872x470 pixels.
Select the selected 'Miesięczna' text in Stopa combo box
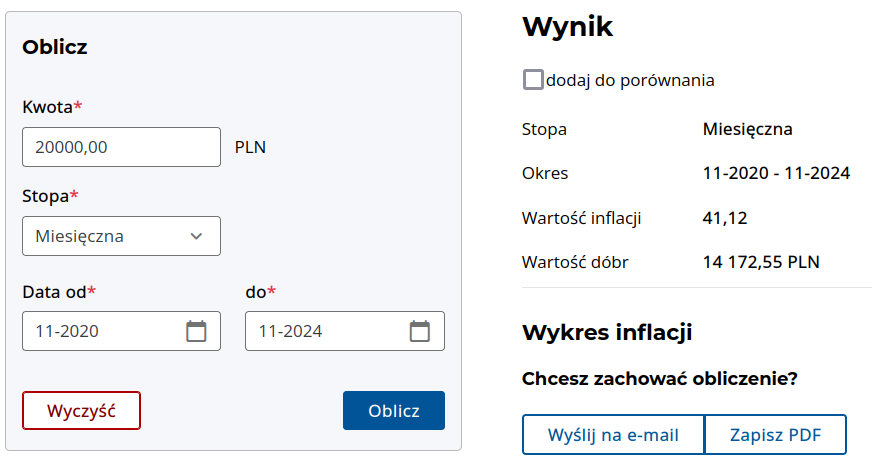coord(79,237)
